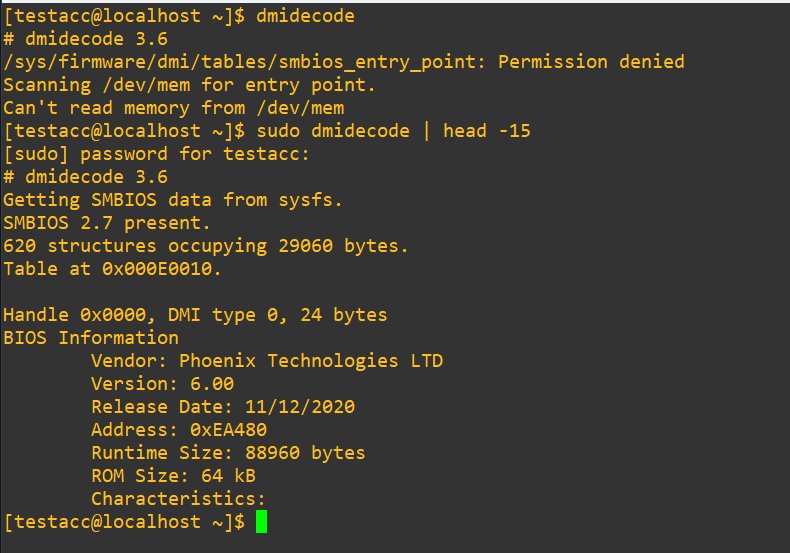Click 'Getting SMBIOS data from sysfs' line

coord(173,200)
